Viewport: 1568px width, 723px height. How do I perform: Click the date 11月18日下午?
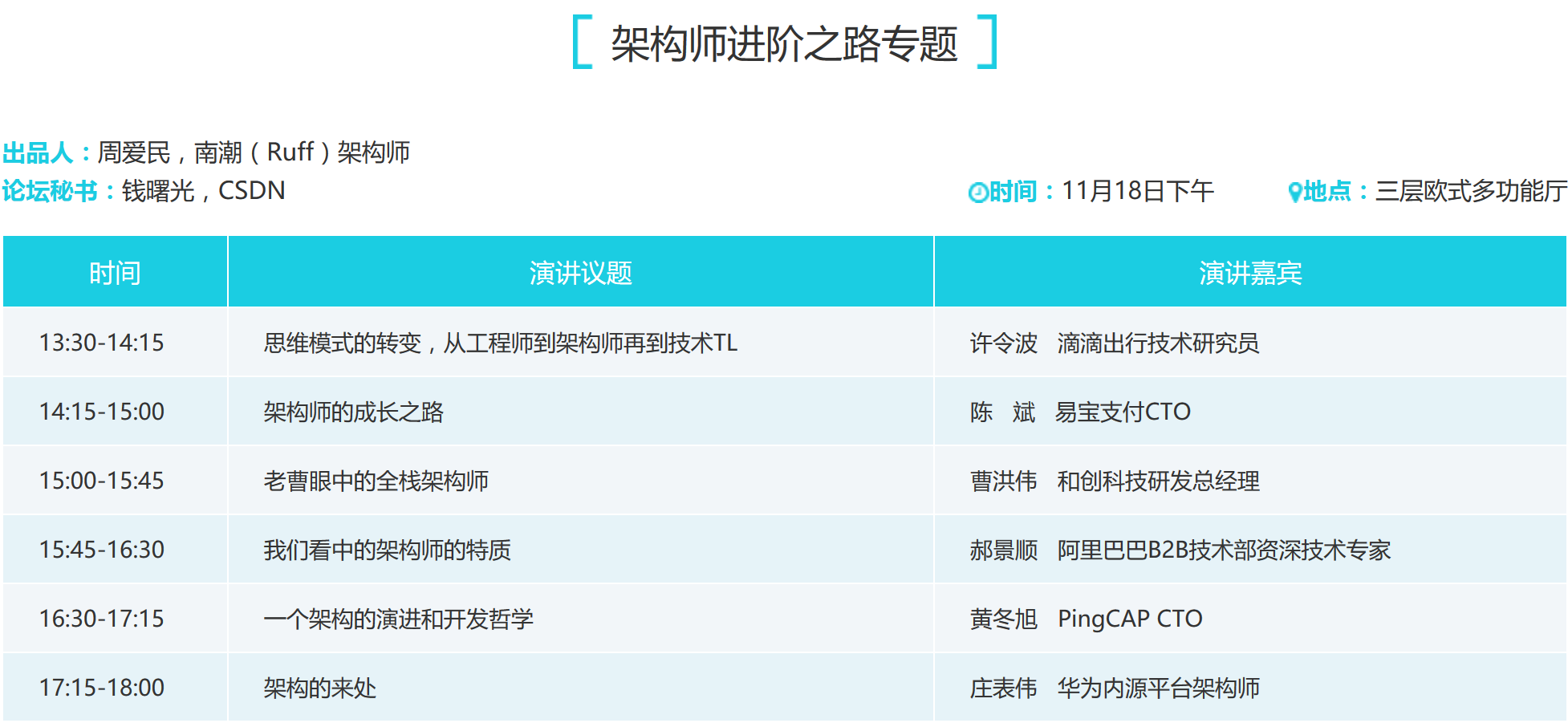(x=1138, y=191)
